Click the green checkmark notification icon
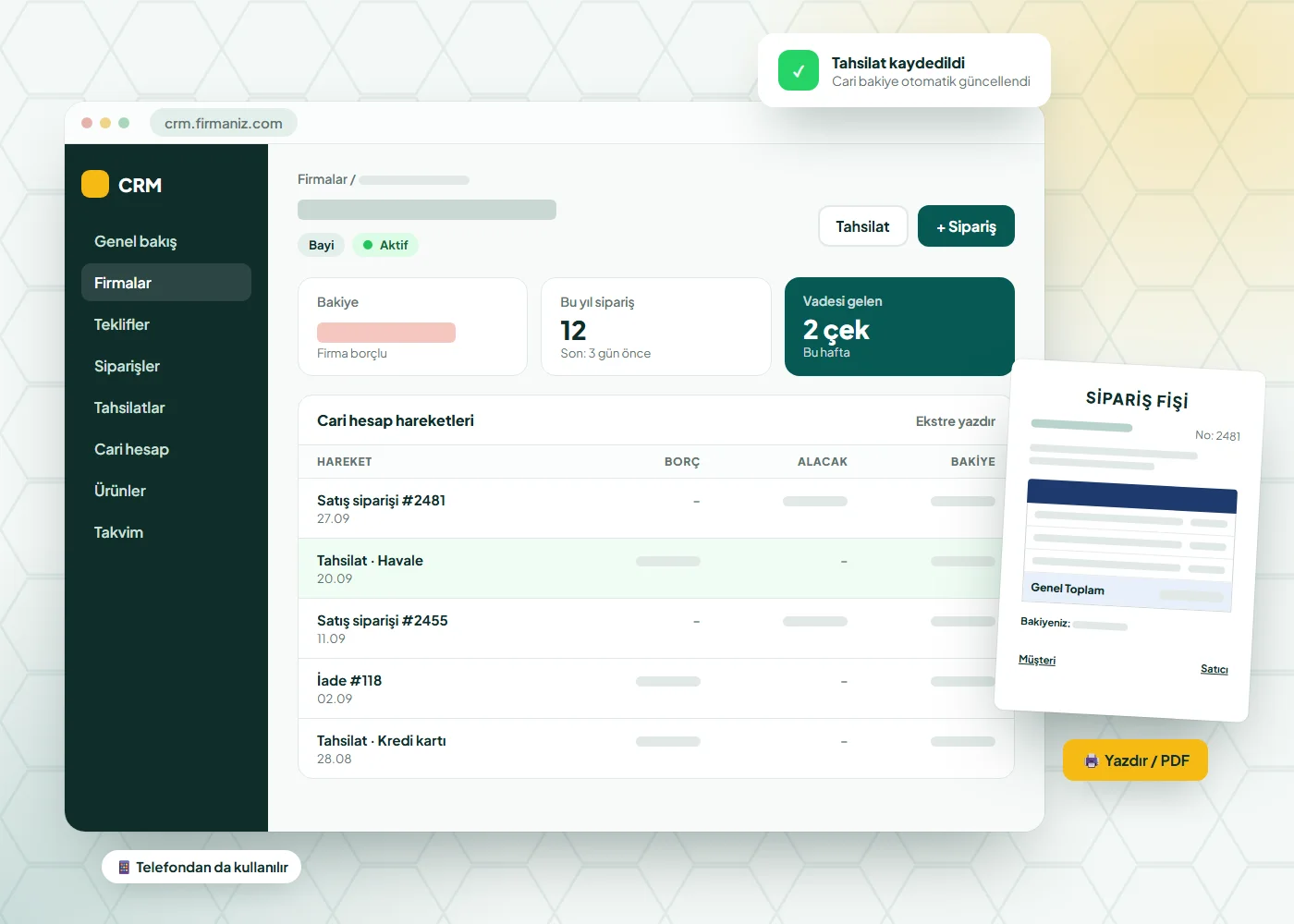 click(x=799, y=70)
